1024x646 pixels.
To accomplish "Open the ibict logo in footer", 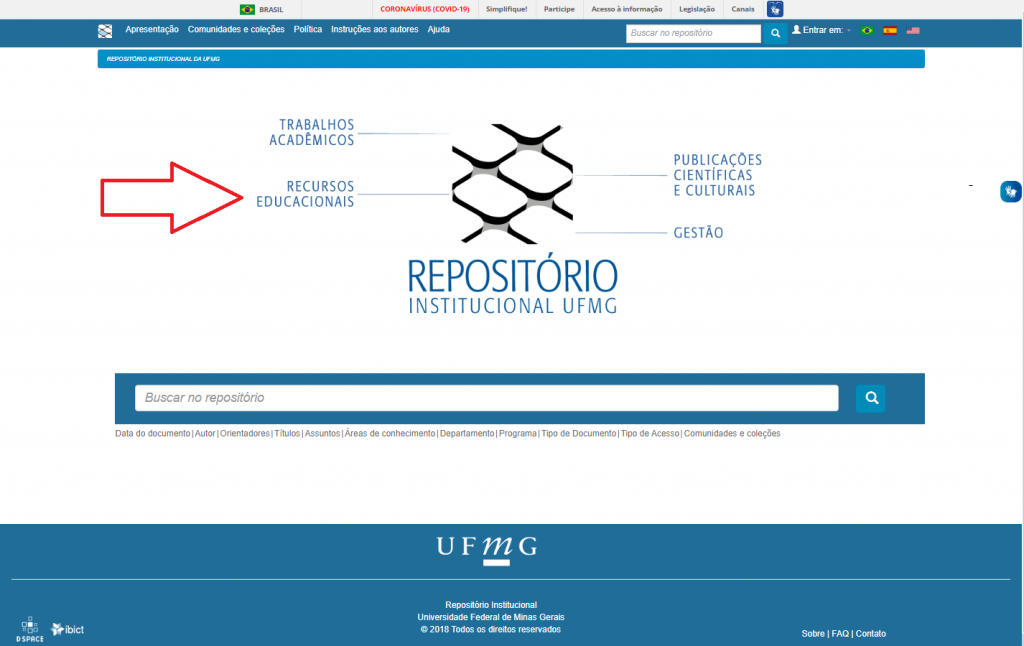I will tap(68, 629).
